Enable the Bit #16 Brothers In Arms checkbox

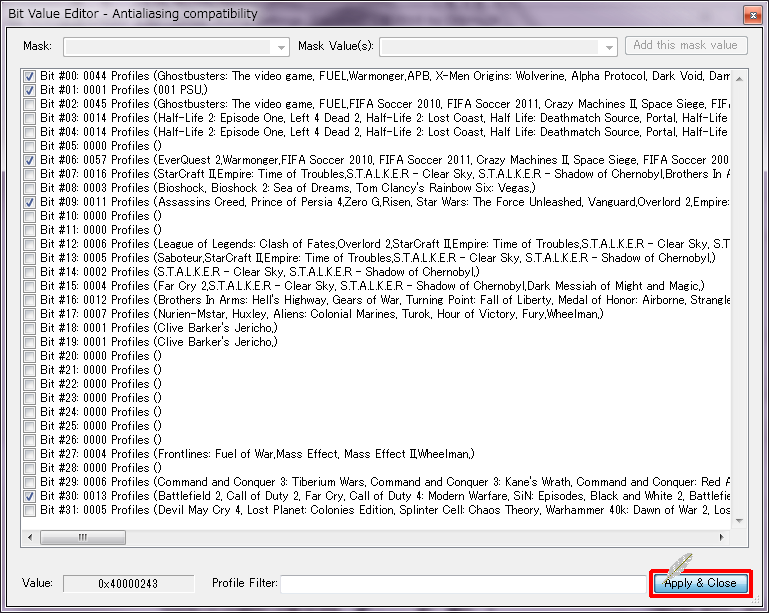coord(29,300)
